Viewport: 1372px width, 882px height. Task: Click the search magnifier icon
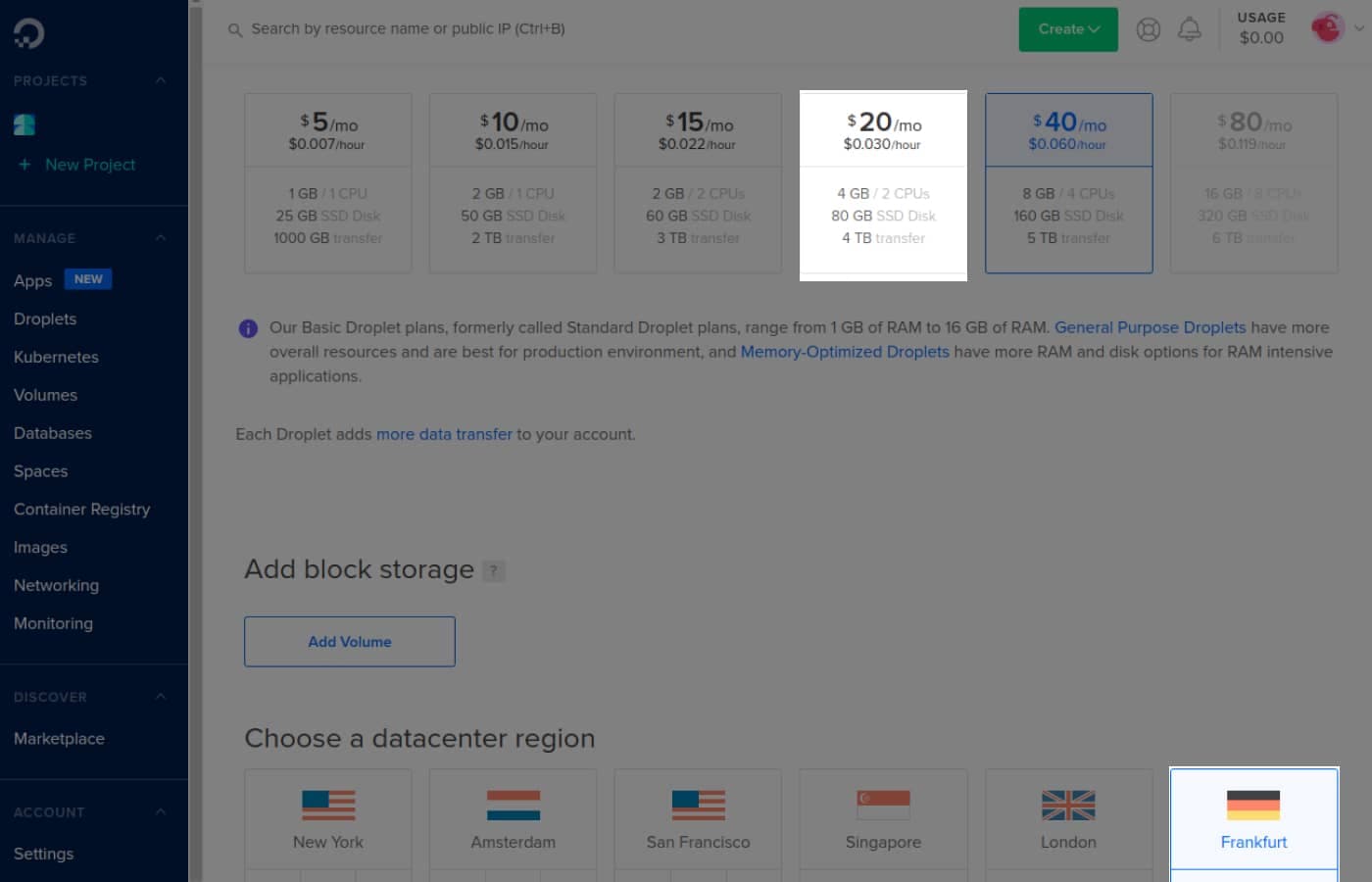(x=235, y=30)
